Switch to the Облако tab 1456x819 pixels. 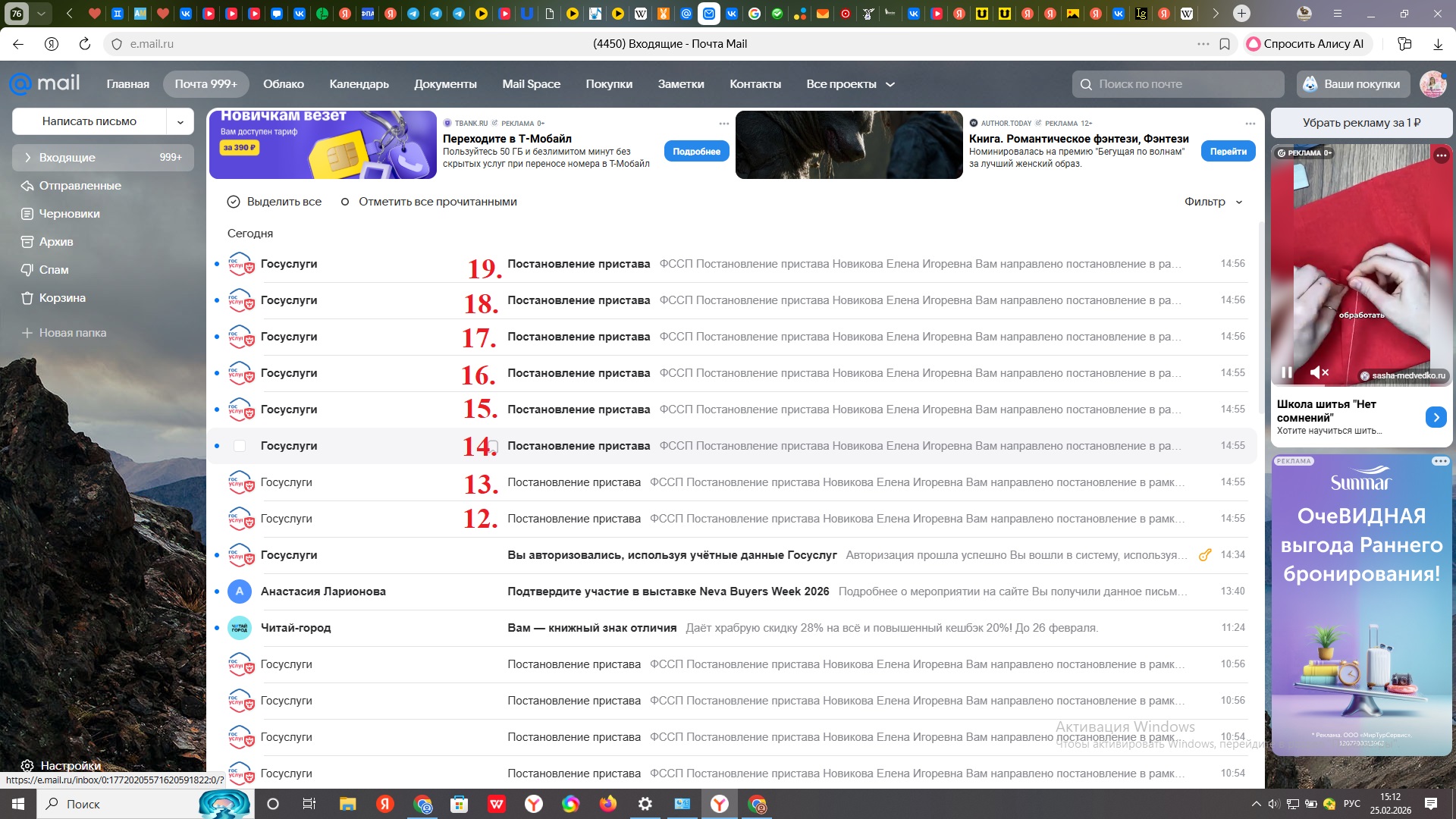[283, 84]
